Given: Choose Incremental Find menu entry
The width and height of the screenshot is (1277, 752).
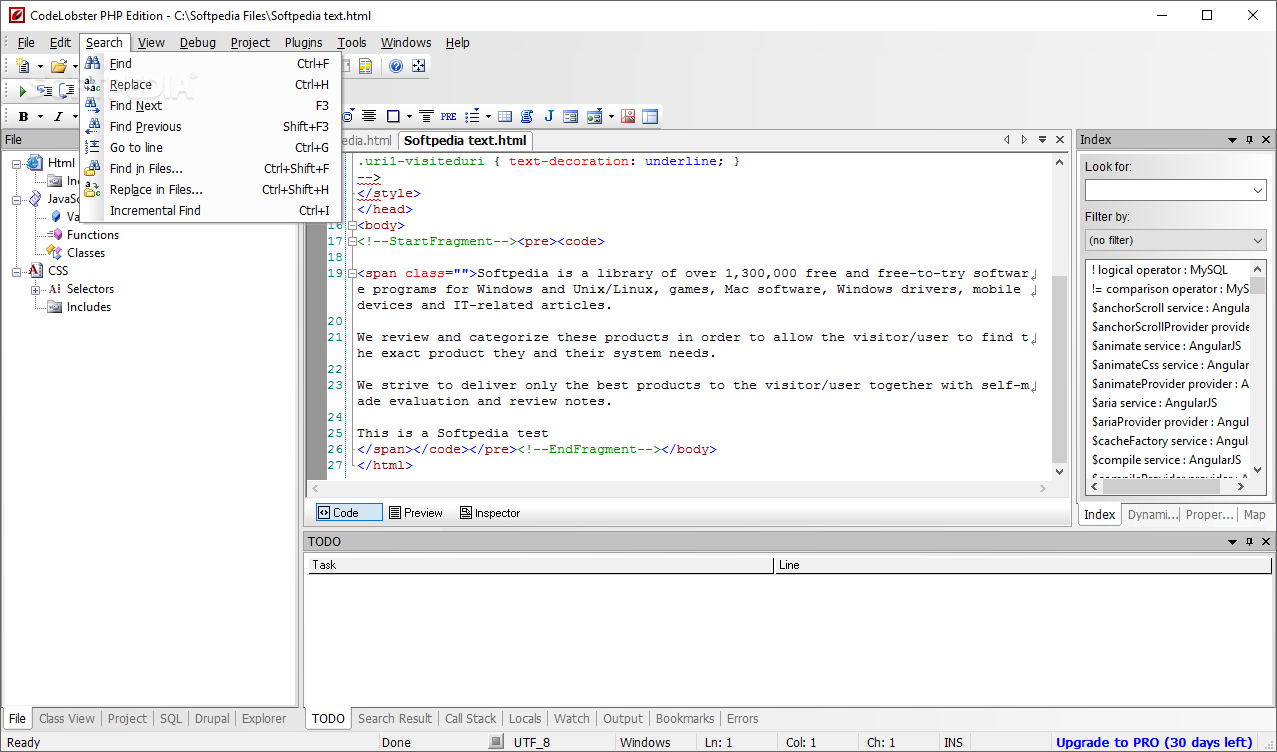Looking at the screenshot, I should 211,210.
